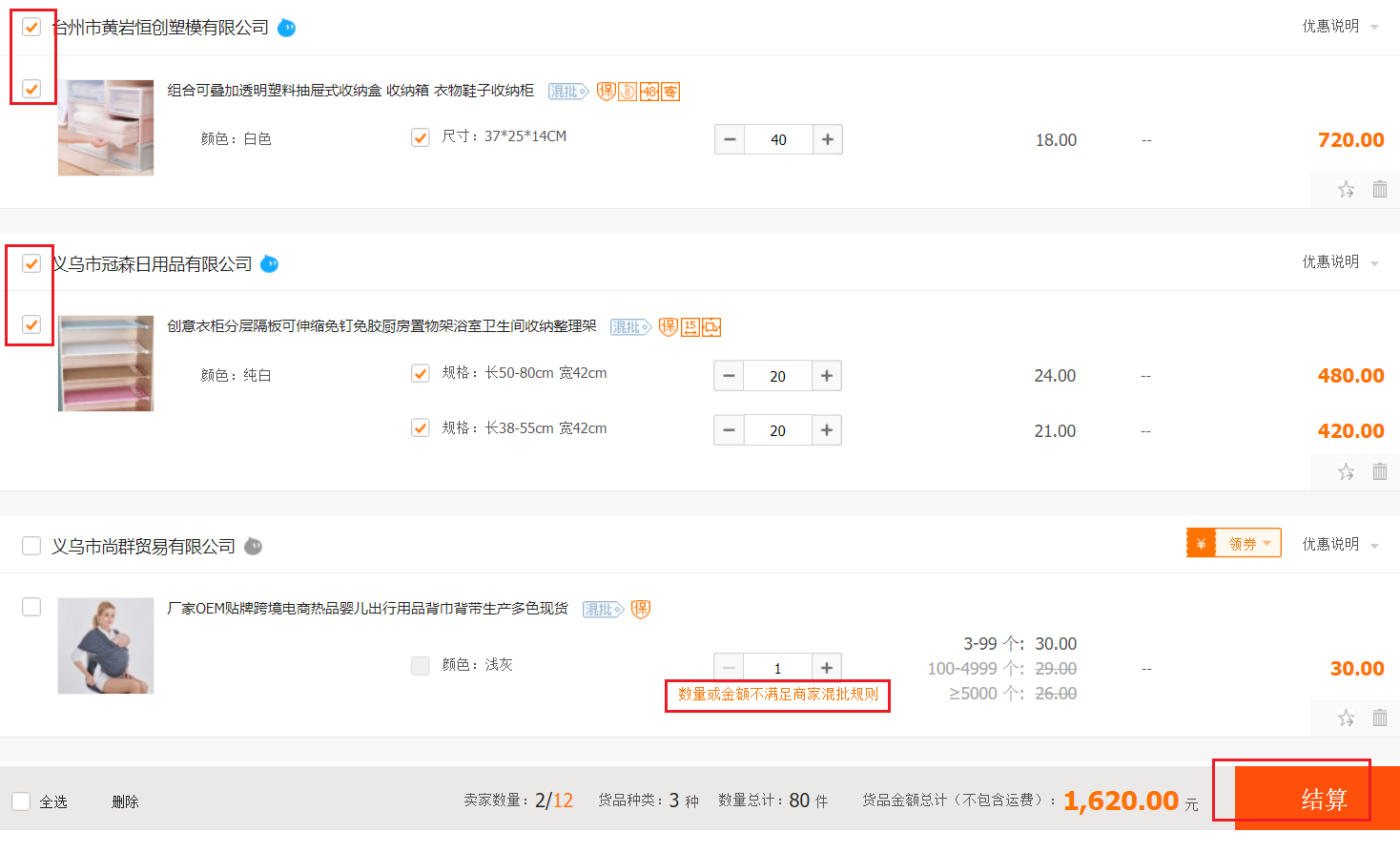Delete the baby carrier item using the trash icon

[1379, 718]
